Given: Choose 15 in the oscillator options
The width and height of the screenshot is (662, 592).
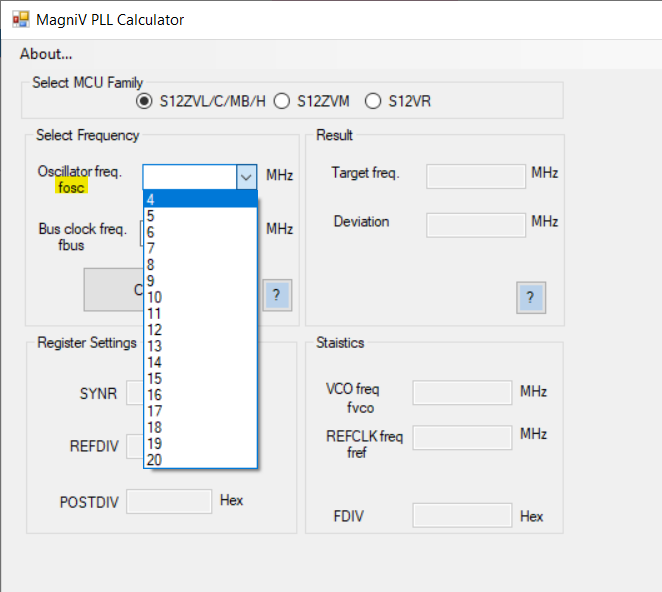Looking at the screenshot, I should tap(201, 378).
